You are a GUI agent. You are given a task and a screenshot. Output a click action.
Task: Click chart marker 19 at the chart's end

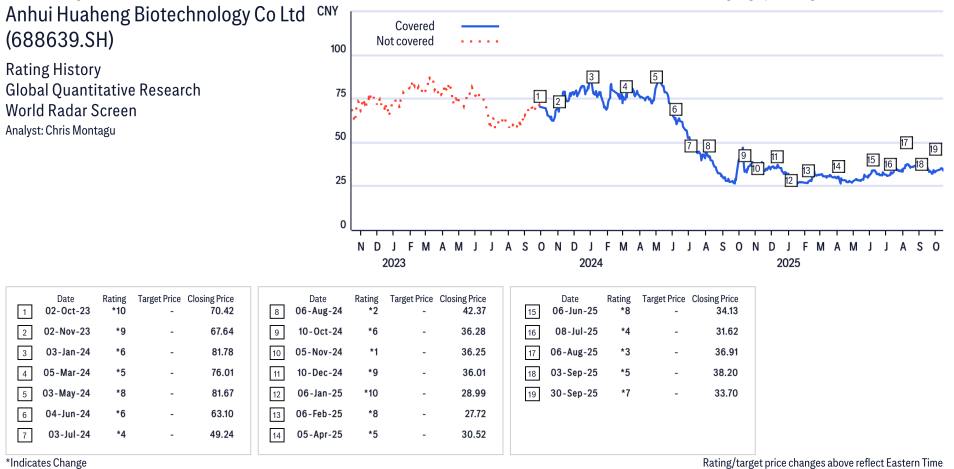[935, 149]
